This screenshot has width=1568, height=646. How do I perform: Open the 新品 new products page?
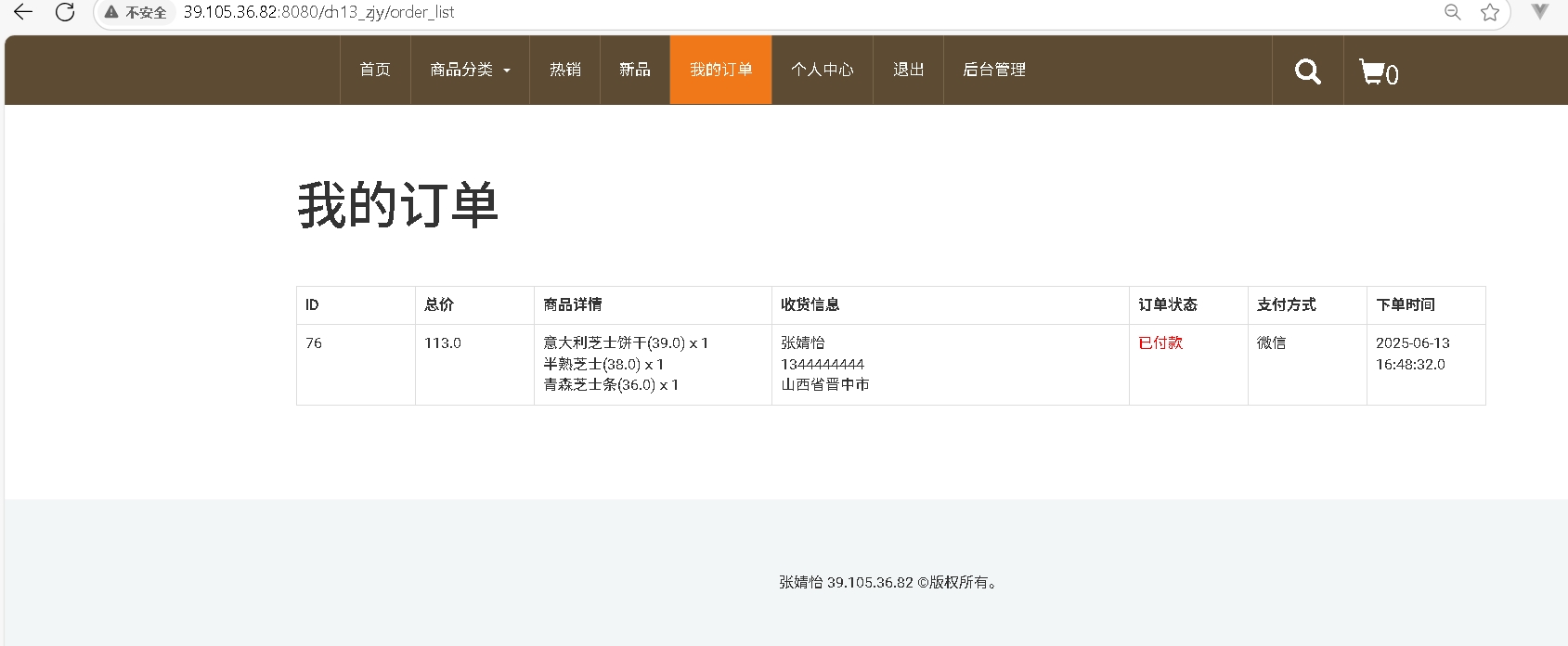point(635,70)
